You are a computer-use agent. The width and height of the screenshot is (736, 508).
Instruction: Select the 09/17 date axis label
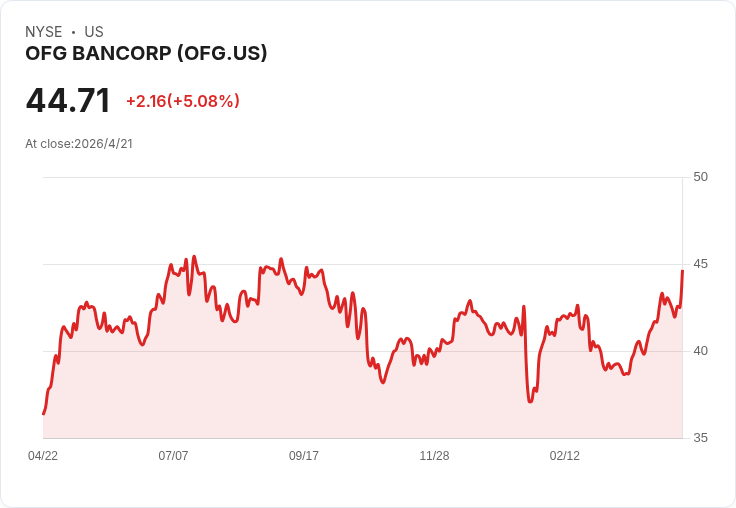click(304, 455)
